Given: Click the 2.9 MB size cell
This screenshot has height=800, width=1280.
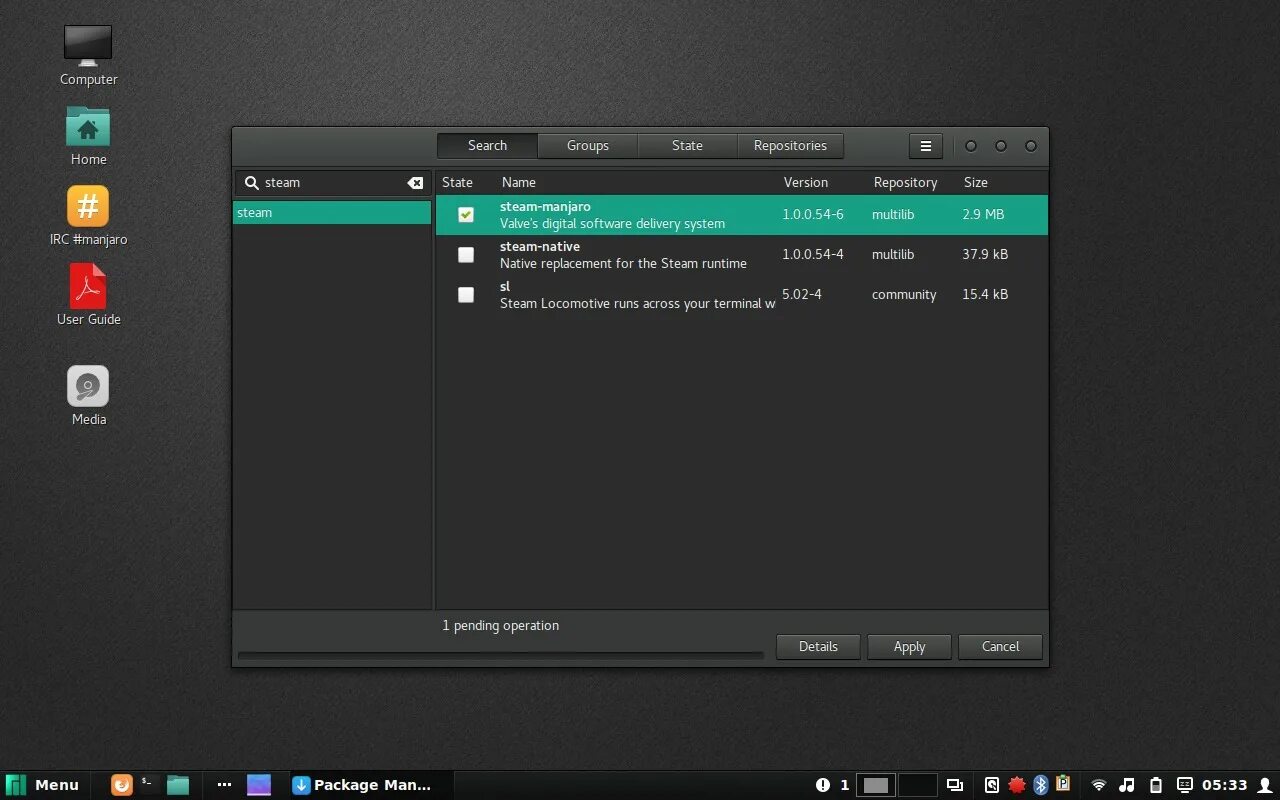Looking at the screenshot, I should (x=983, y=215).
